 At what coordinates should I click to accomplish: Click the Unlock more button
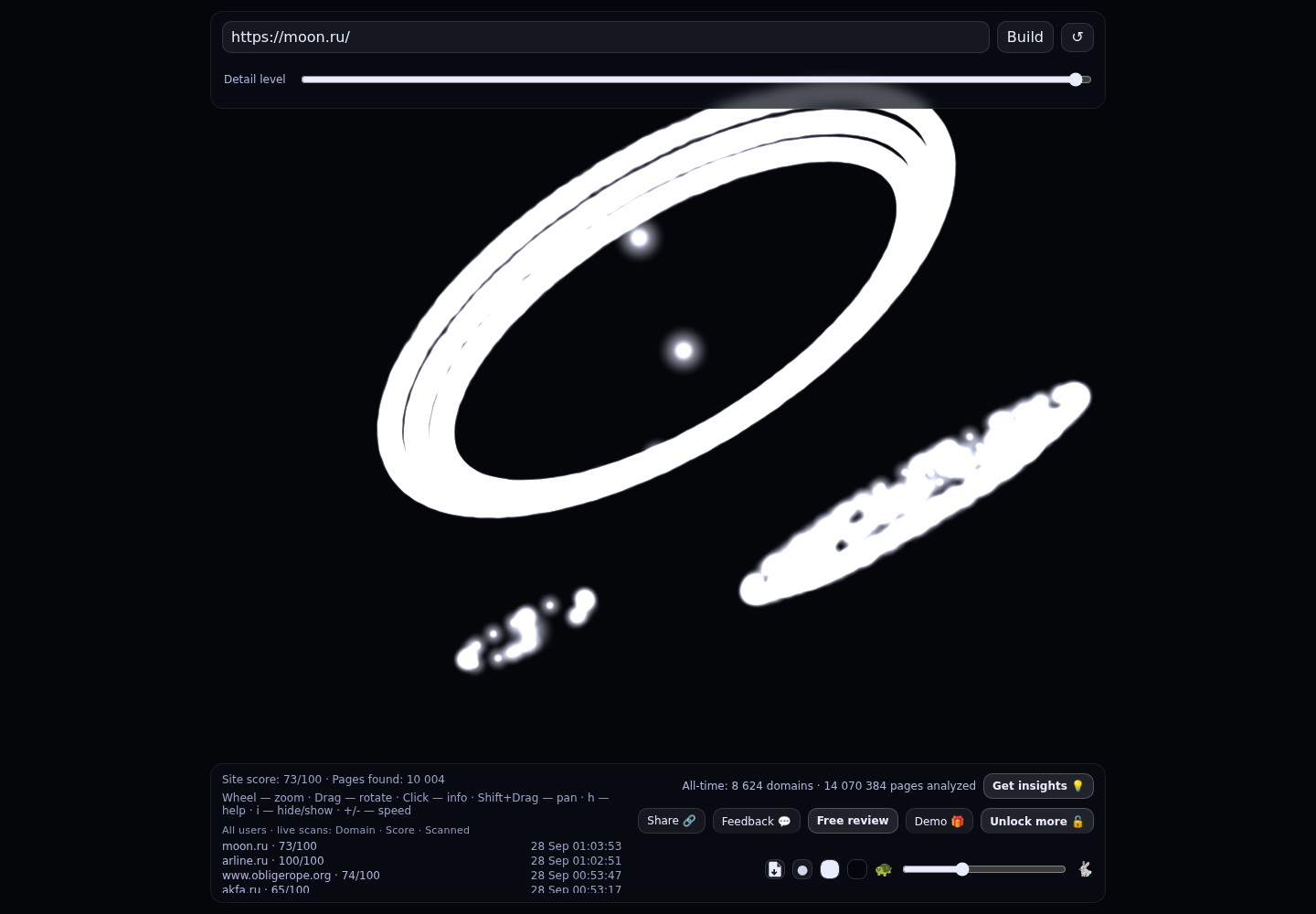(x=1037, y=821)
